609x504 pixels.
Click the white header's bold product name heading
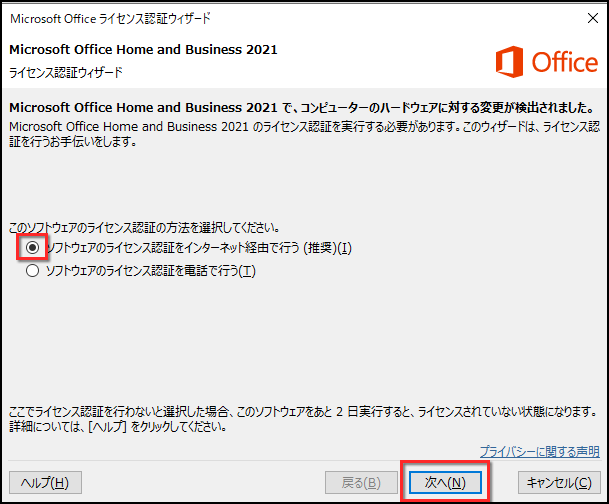point(143,50)
